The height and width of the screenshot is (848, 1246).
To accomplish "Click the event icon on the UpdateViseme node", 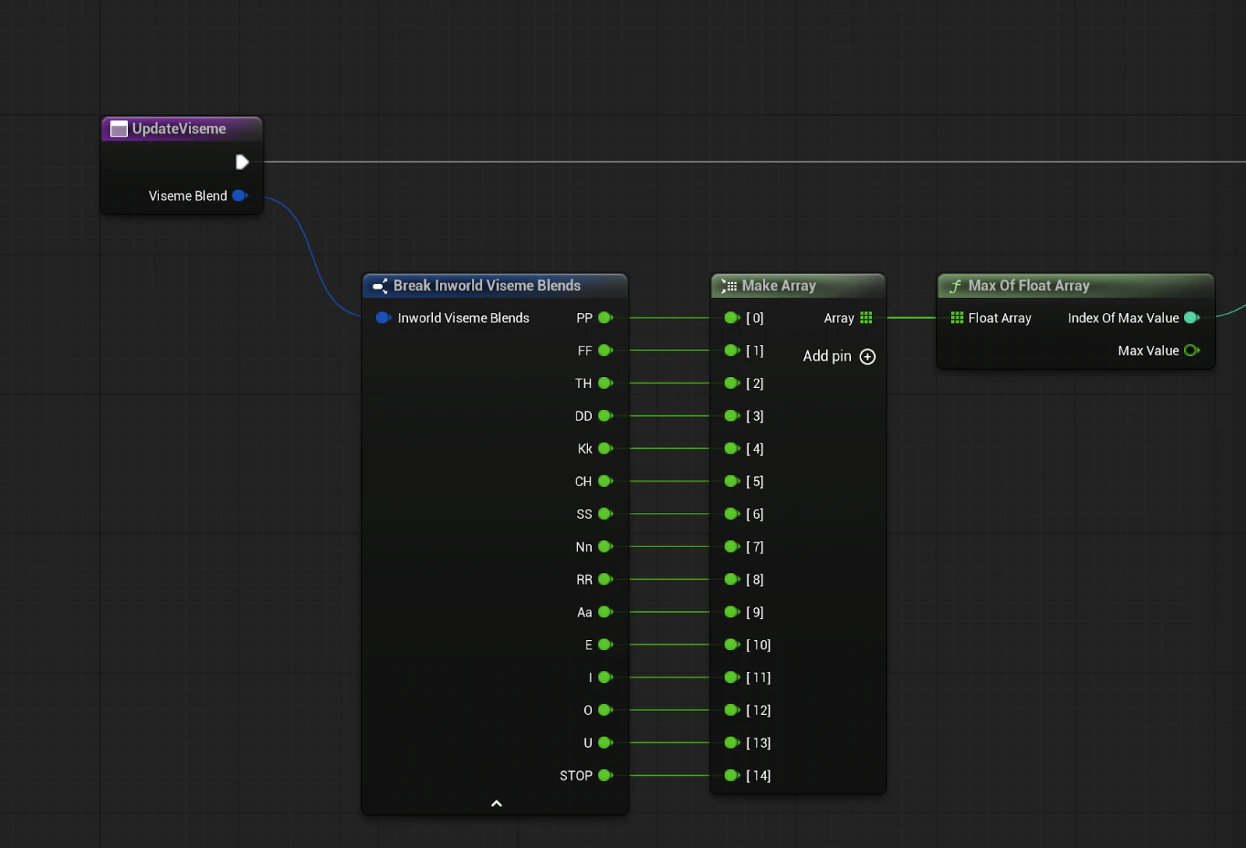I will tap(118, 128).
